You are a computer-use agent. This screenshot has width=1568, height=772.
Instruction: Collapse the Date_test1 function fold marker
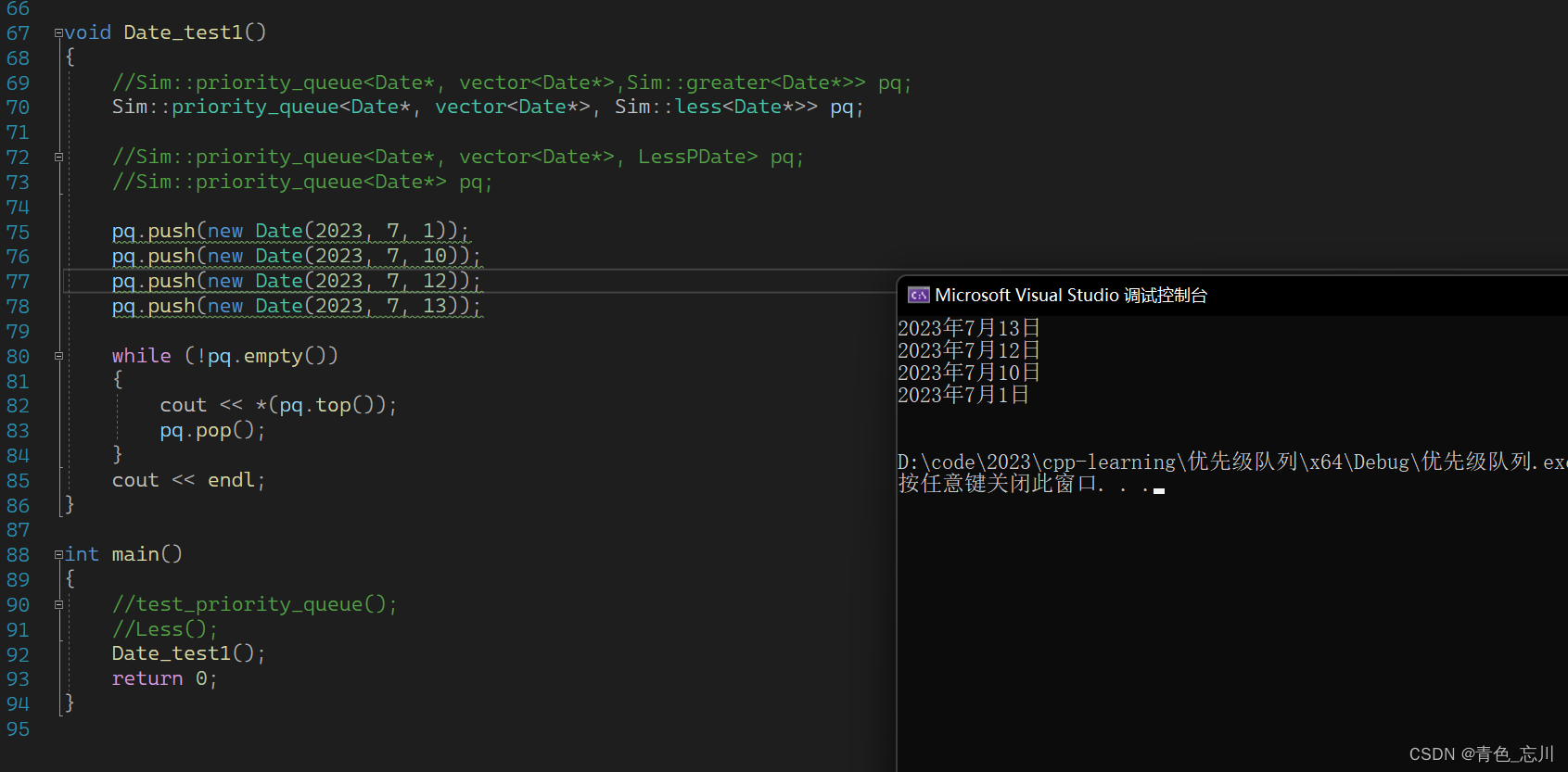pos(58,33)
